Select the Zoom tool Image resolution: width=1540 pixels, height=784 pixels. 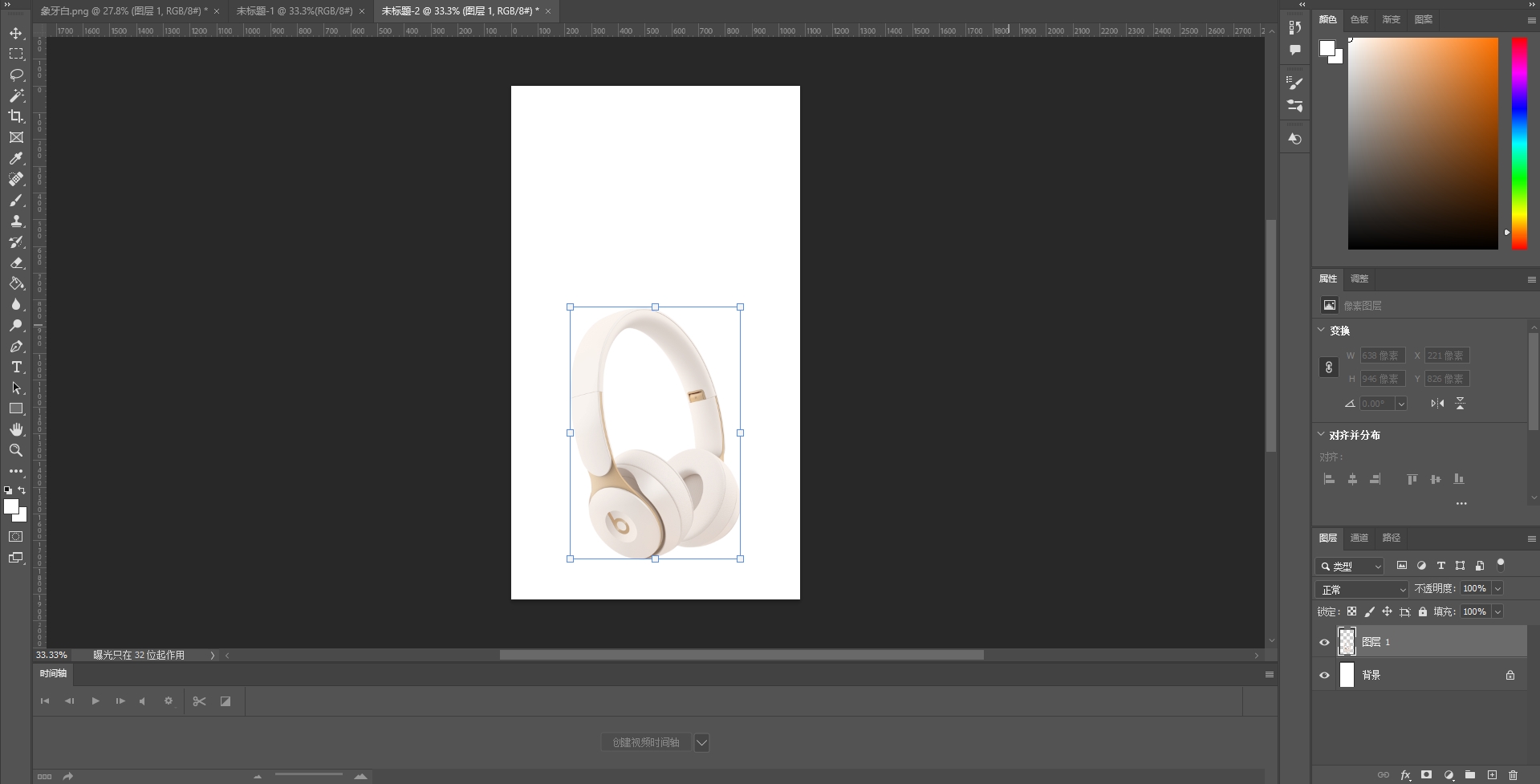tap(16, 451)
